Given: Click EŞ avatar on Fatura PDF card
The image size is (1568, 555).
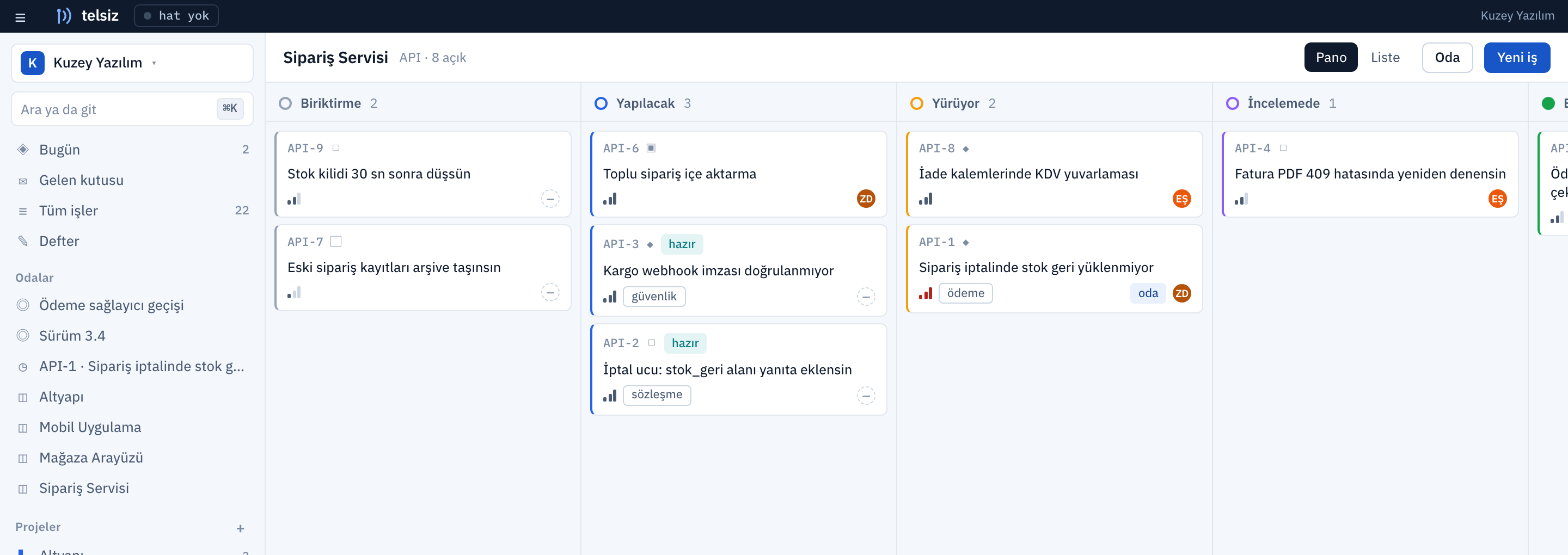Looking at the screenshot, I should pos(1497,199).
